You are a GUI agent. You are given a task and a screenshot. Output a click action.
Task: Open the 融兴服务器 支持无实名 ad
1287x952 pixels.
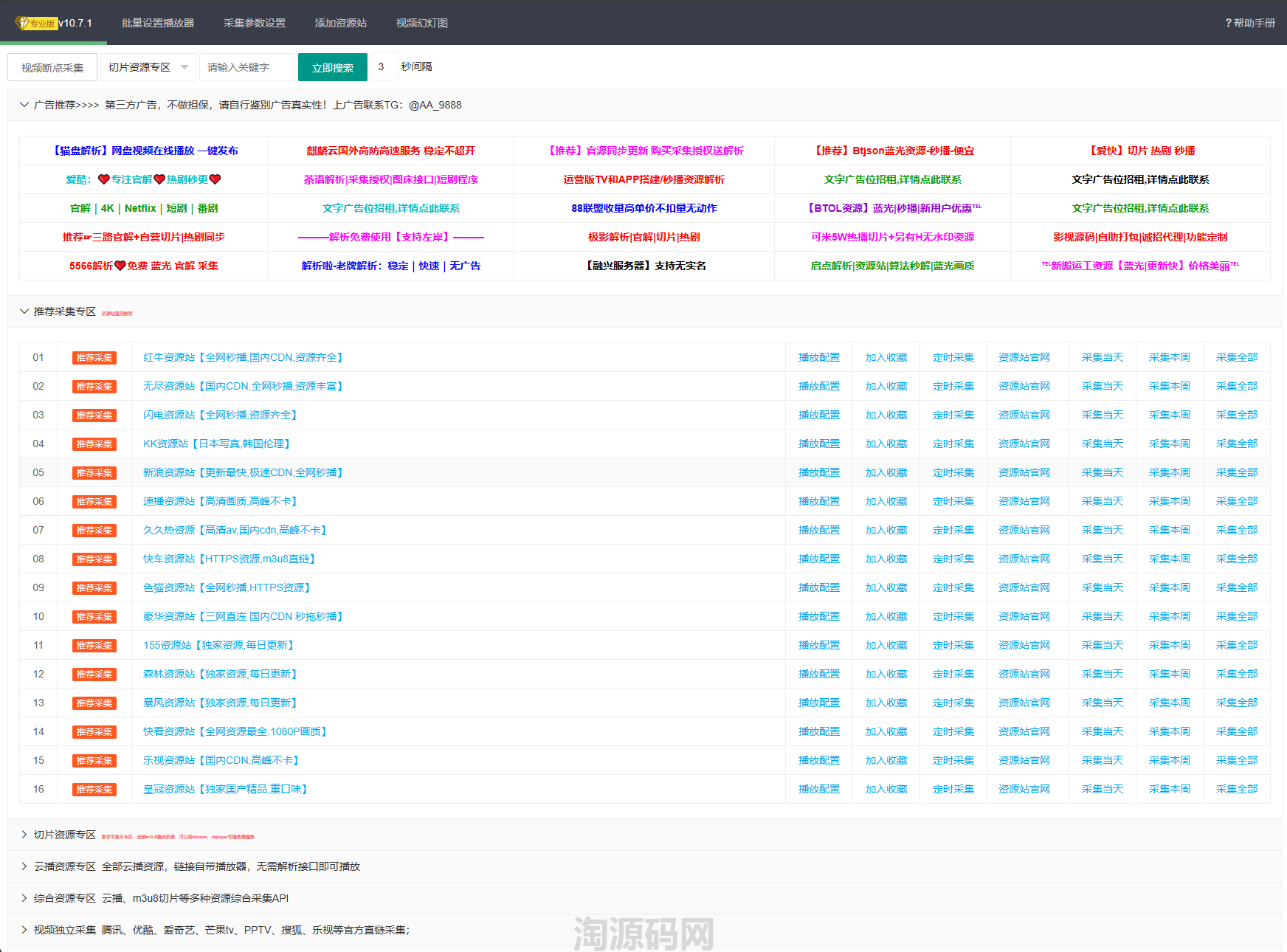644,266
